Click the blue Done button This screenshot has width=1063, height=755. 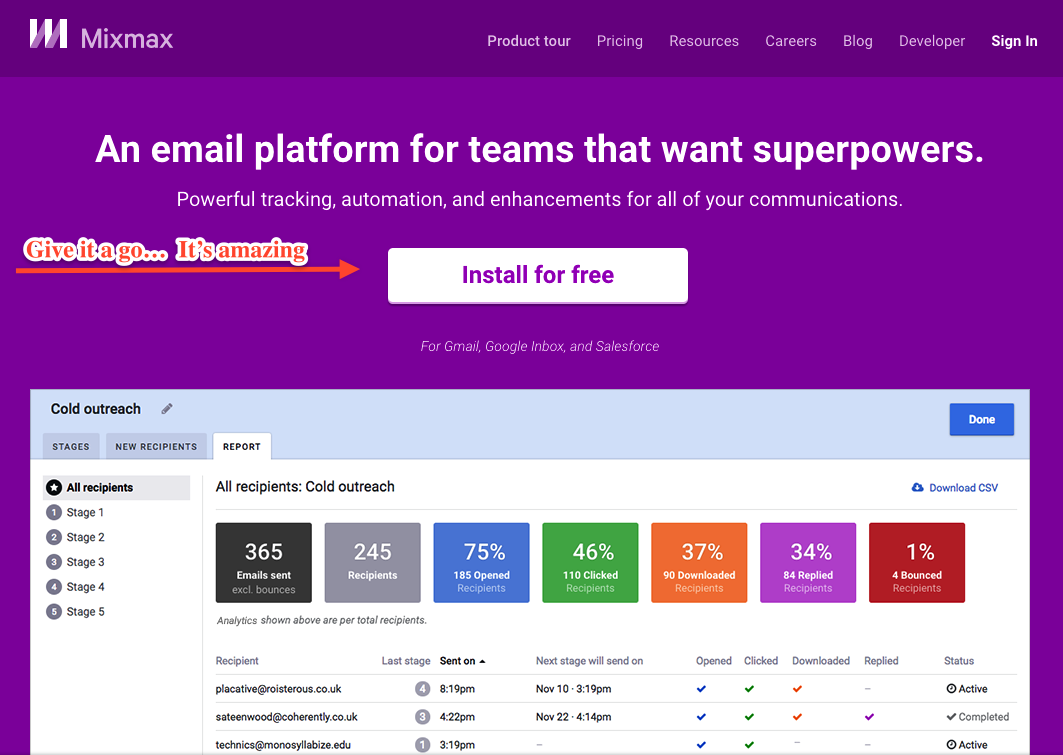tap(981, 420)
